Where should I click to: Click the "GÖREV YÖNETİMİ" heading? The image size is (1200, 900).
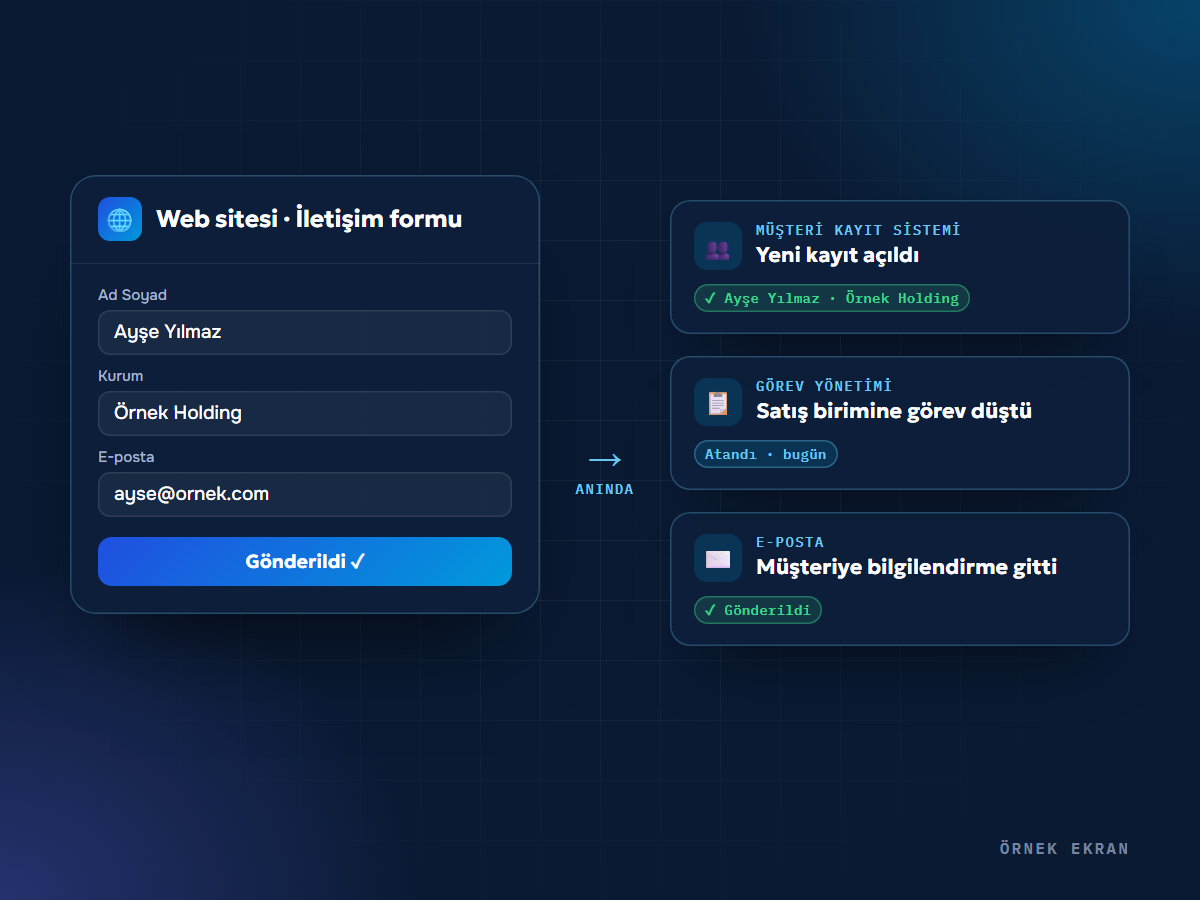tap(824, 386)
